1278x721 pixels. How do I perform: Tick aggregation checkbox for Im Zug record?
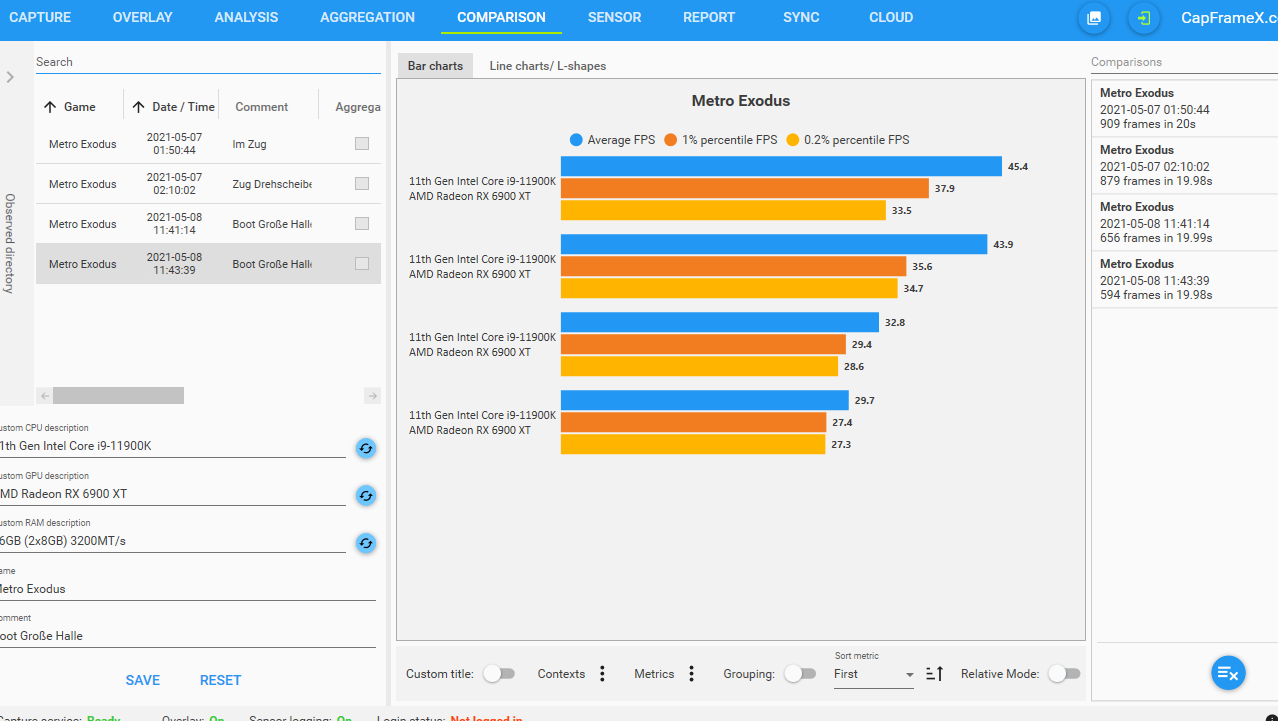[x=362, y=144]
